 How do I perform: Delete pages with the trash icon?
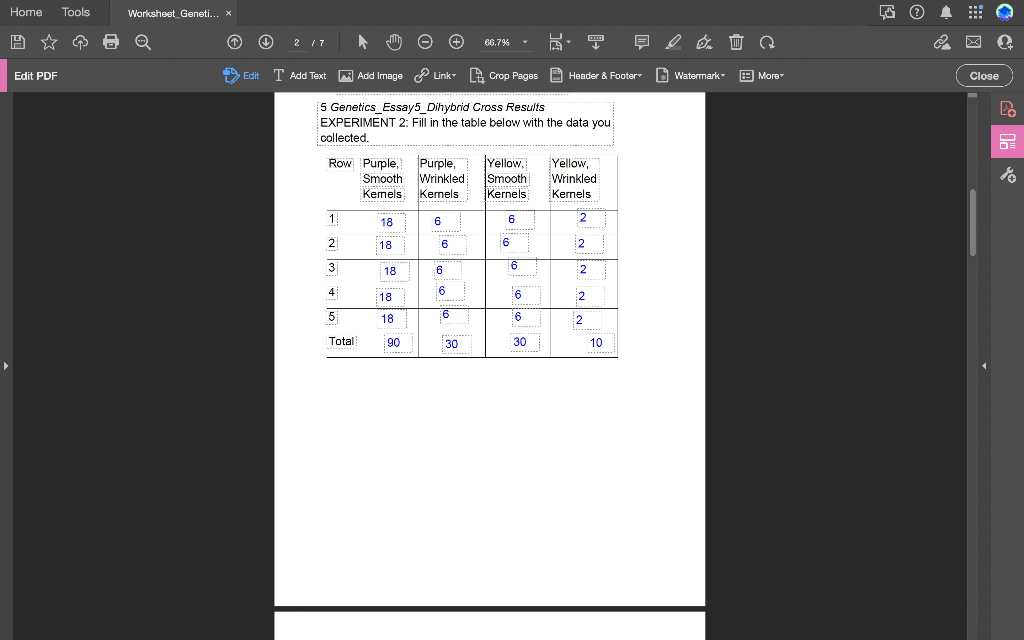click(x=736, y=42)
